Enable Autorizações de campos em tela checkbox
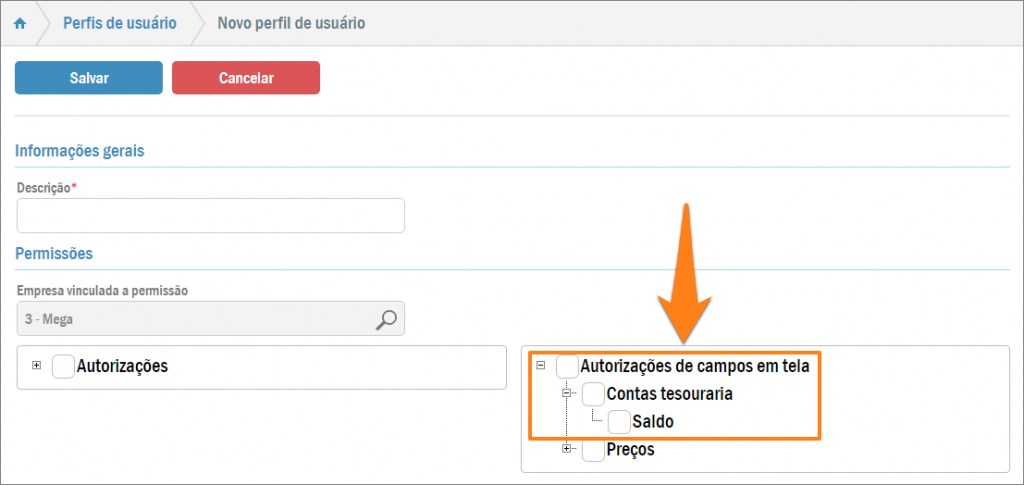This screenshot has height=485, width=1024. 567,366
